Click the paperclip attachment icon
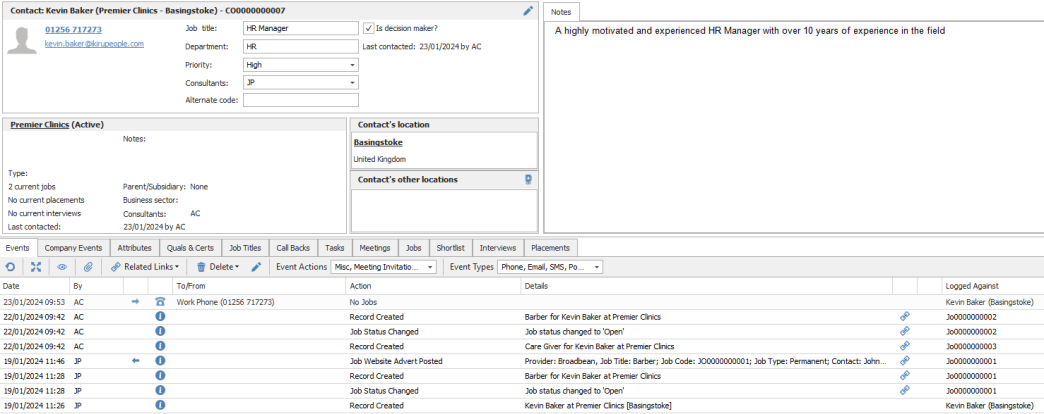Screen dimensions: 1044x414 point(88,267)
